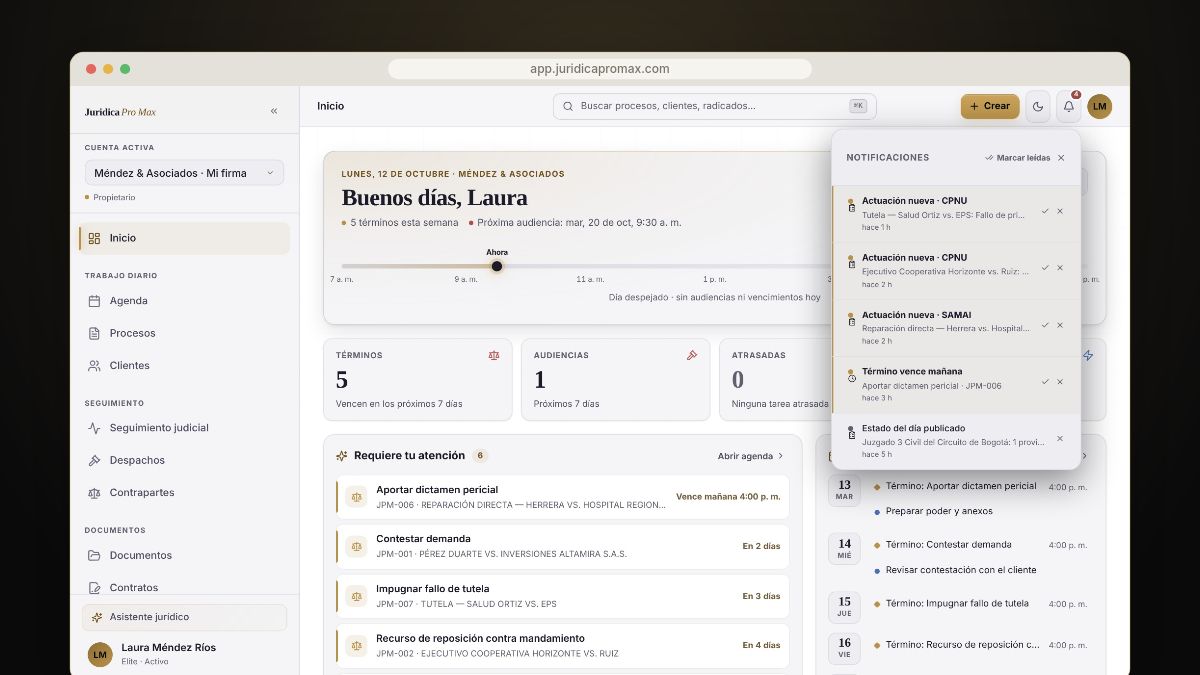Click the browser address bar app.juridicapromax.com

point(600,69)
